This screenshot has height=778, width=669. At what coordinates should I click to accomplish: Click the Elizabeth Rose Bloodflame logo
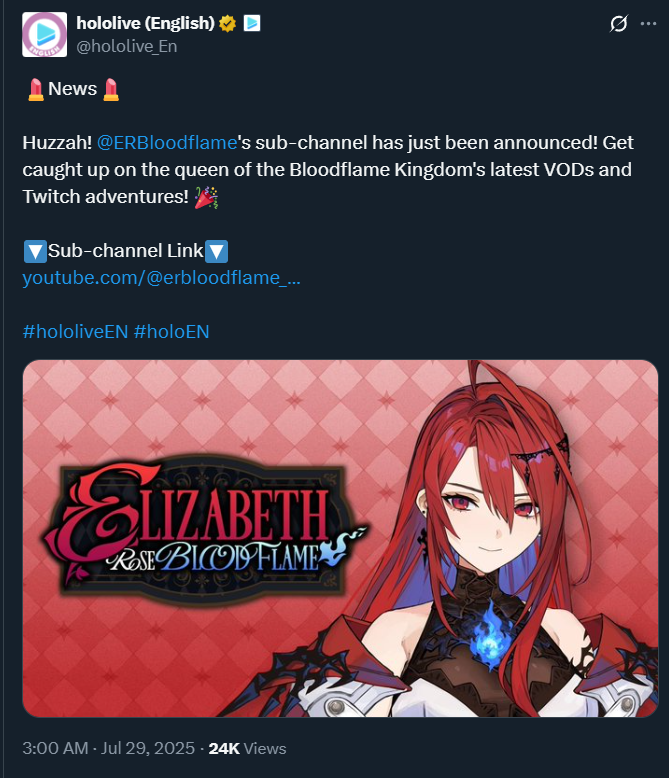click(203, 528)
